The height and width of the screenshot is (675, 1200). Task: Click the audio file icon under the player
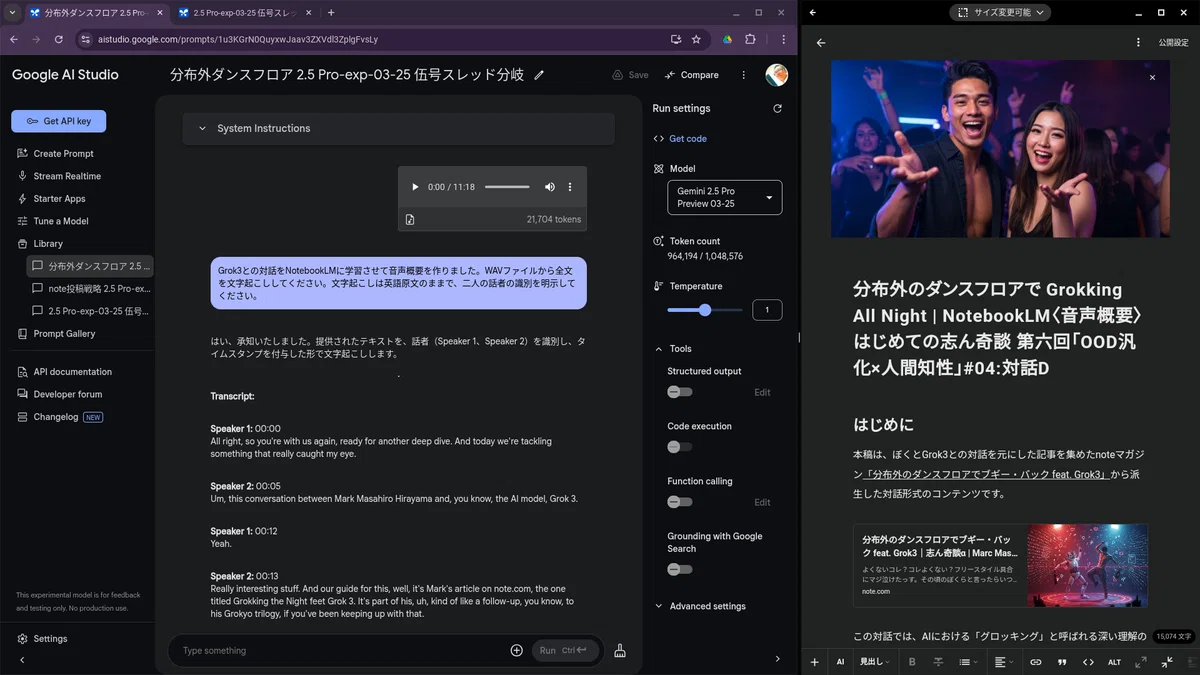coord(410,219)
